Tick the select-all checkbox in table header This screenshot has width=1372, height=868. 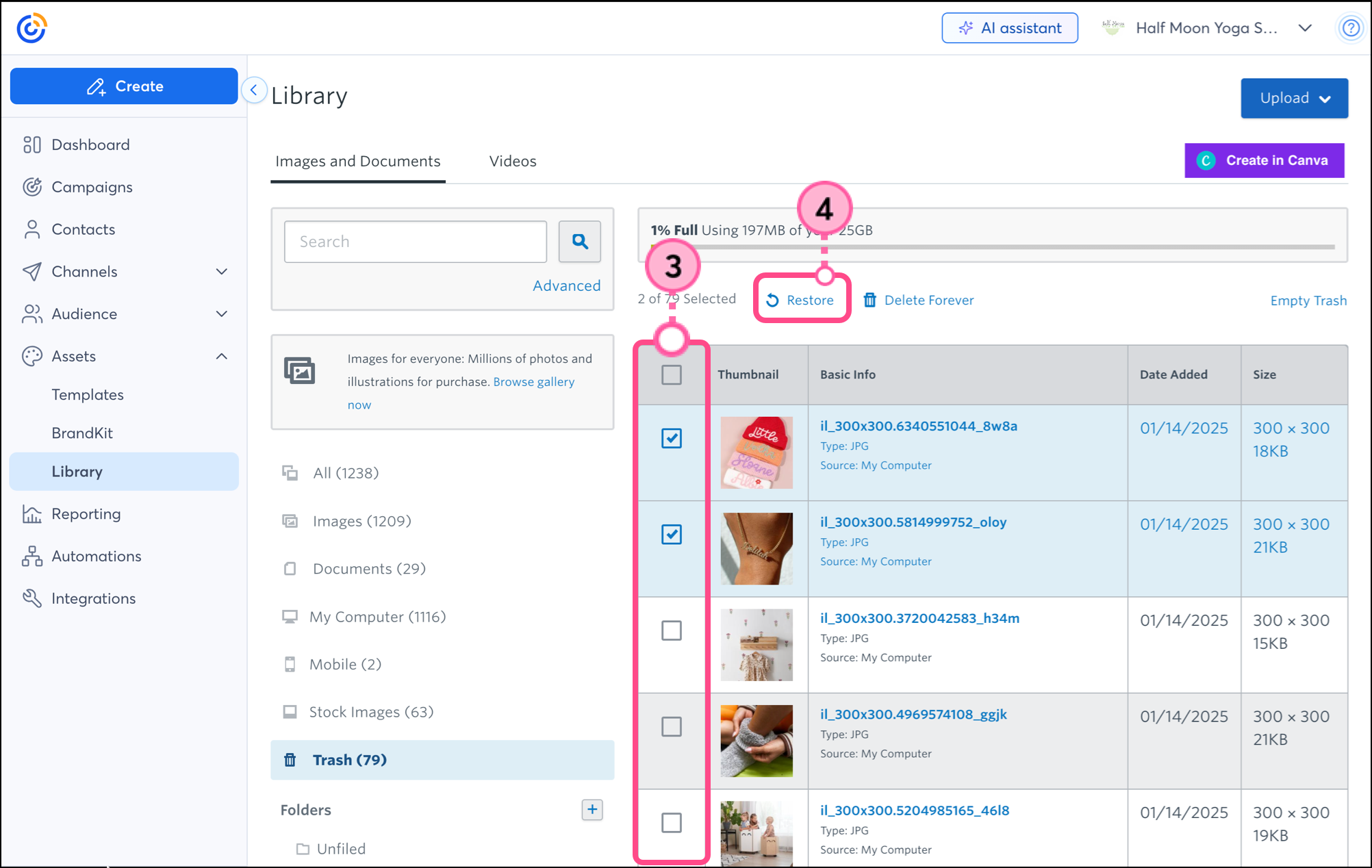click(672, 374)
